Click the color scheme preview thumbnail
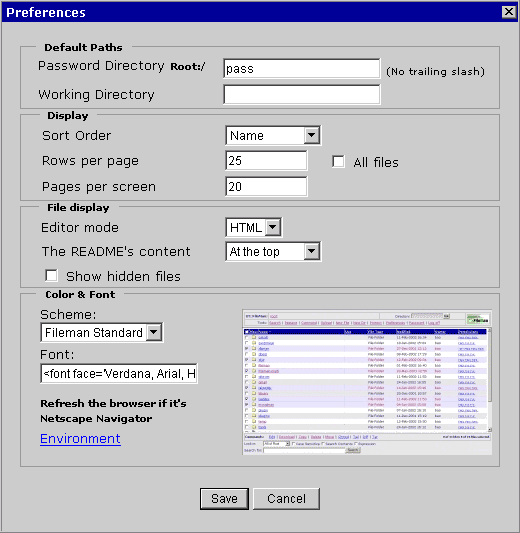This screenshot has height=533, width=520. (367, 382)
